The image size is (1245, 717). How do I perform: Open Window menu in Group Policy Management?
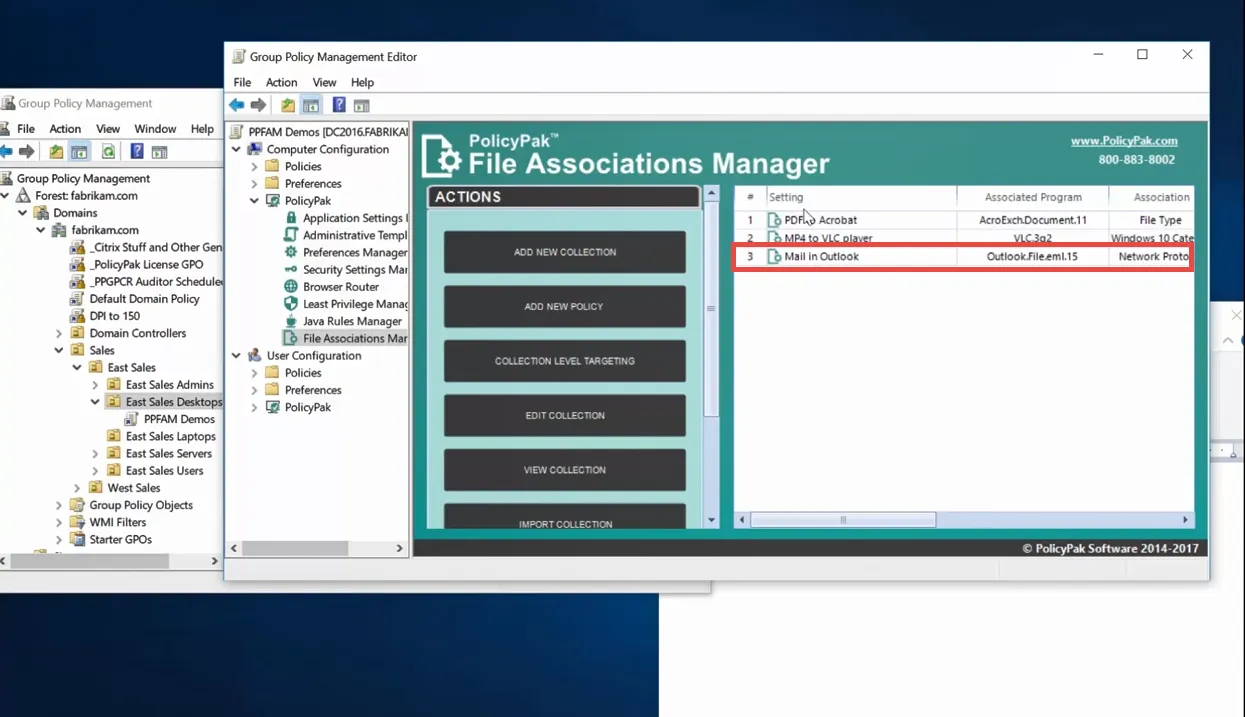[x=155, y=129]
